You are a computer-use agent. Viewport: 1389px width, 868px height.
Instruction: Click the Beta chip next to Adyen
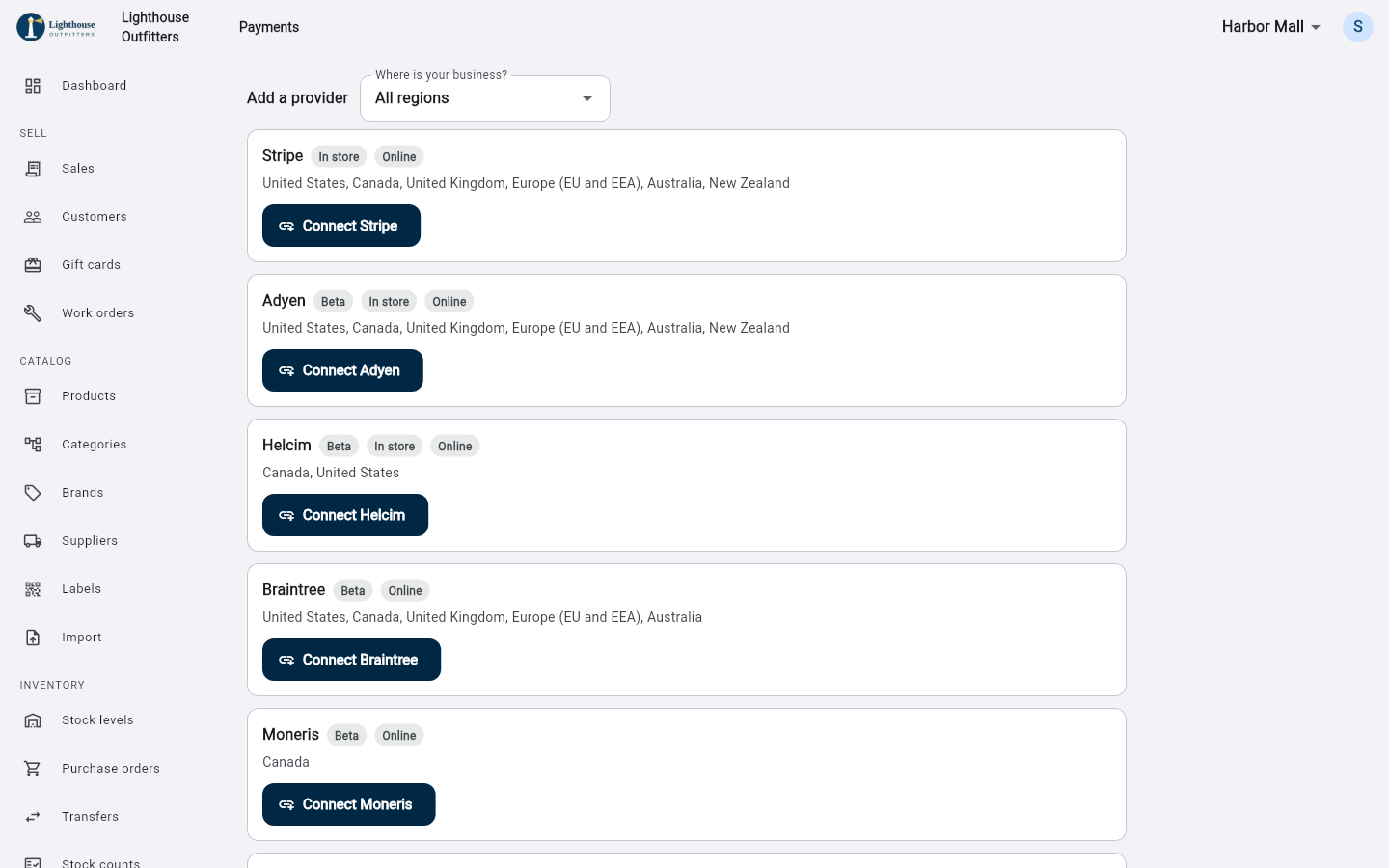point(333,302)
